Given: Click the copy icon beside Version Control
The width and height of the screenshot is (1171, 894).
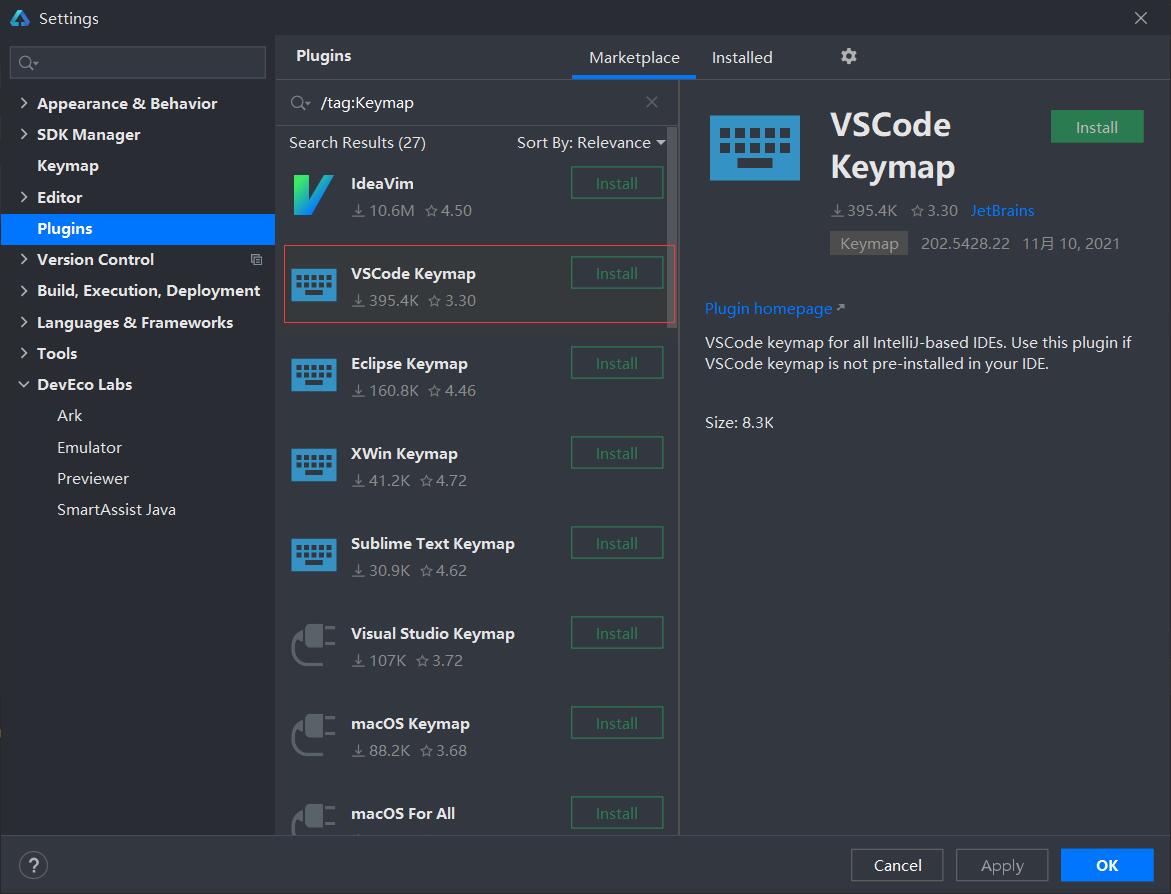Looking at the screenshot, I should click(x=256, y=259).
